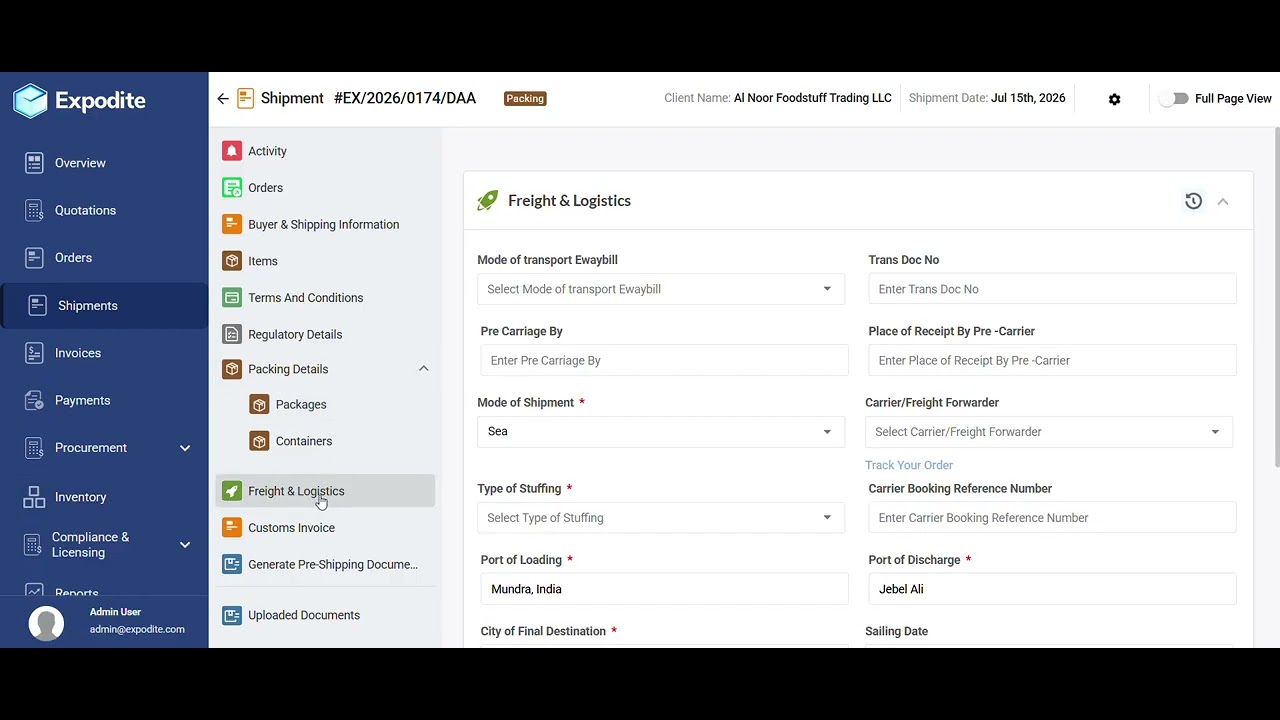Click the Overview sidebar icon

click(x=34, y=163)
